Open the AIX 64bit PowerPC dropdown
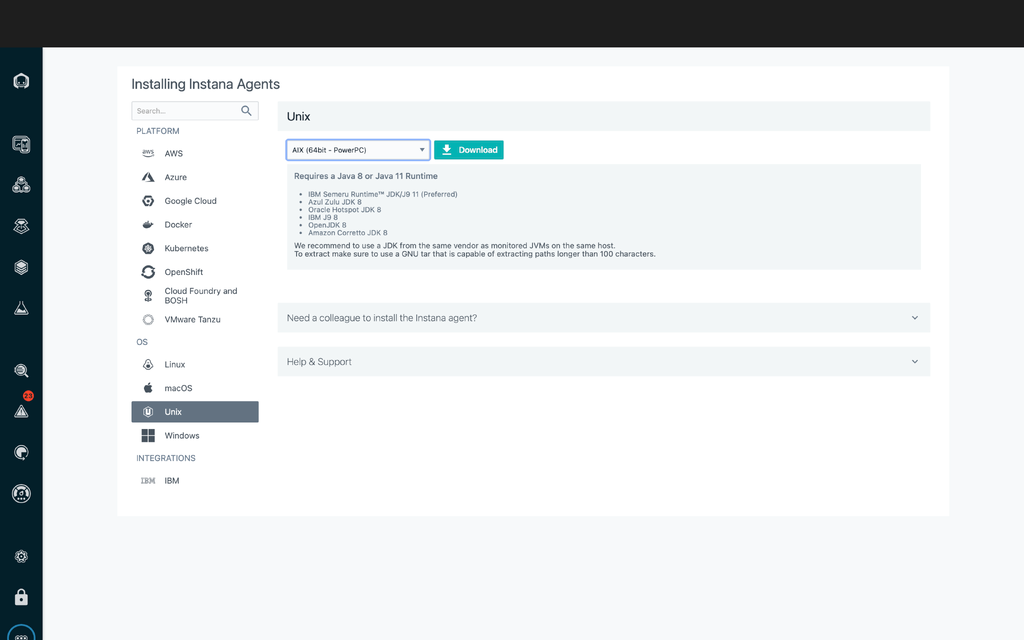The height and width of the screenshot is (640, 1024). 356,148
